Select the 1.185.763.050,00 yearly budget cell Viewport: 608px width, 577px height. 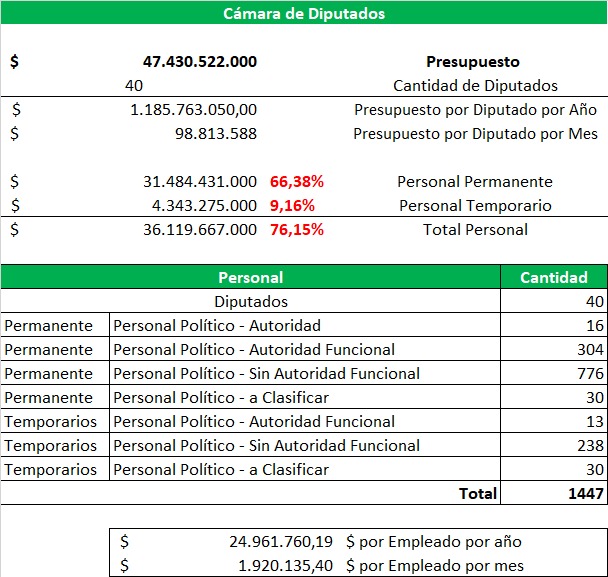coord(193,110)
